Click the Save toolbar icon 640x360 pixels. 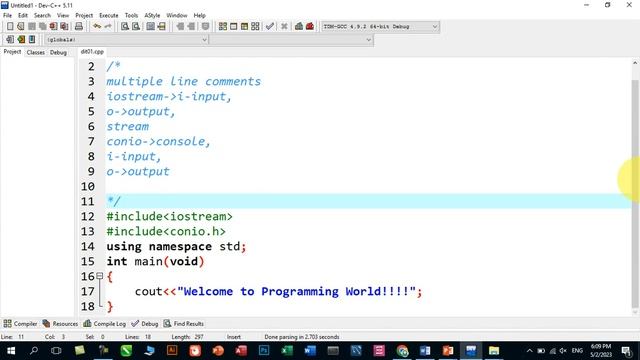coord(32,27)
